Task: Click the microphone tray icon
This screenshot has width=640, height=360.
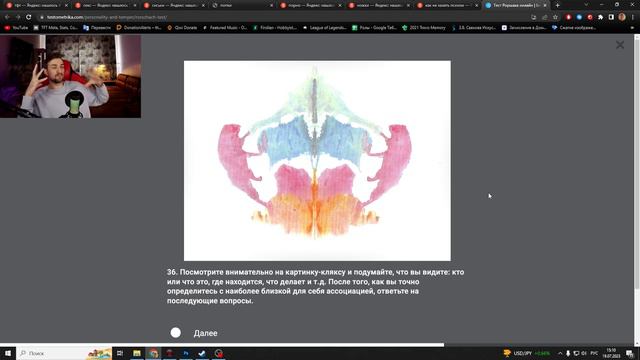Action: (568, 353)
